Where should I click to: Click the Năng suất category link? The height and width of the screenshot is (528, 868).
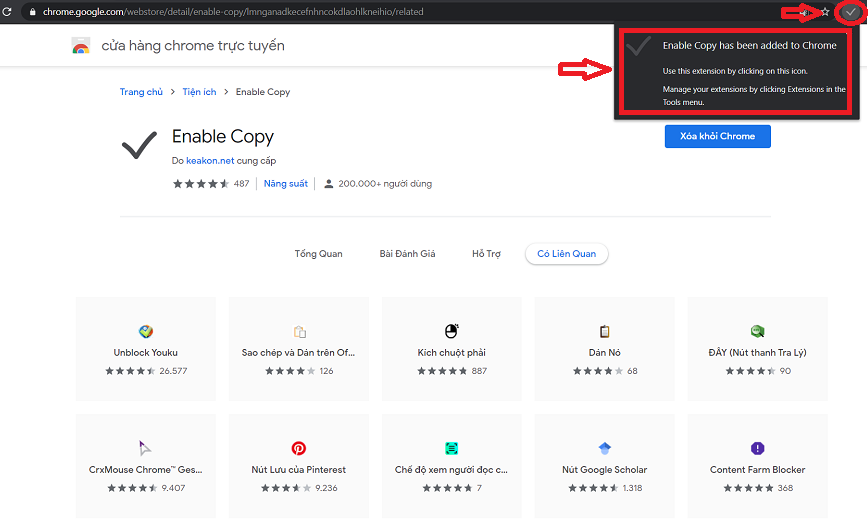point(286,184)
